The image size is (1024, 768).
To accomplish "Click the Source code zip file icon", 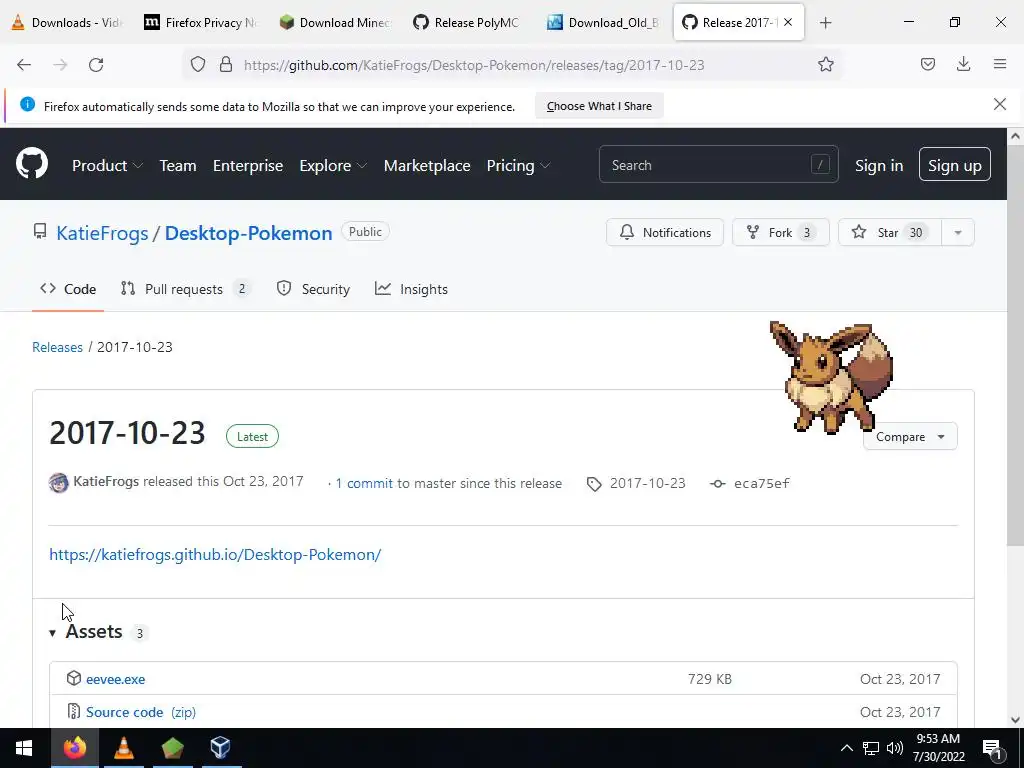I will [x=74, y=711].
